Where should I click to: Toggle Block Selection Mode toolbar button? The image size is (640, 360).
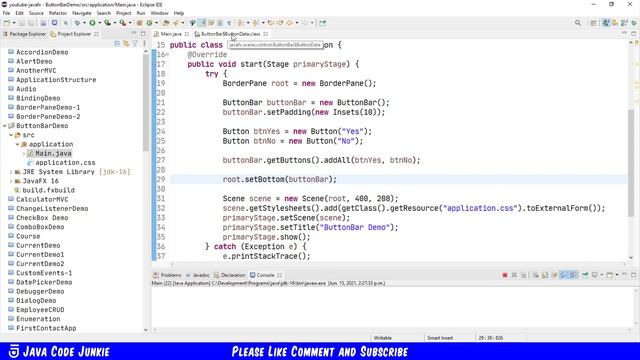(x=220, y=23)
